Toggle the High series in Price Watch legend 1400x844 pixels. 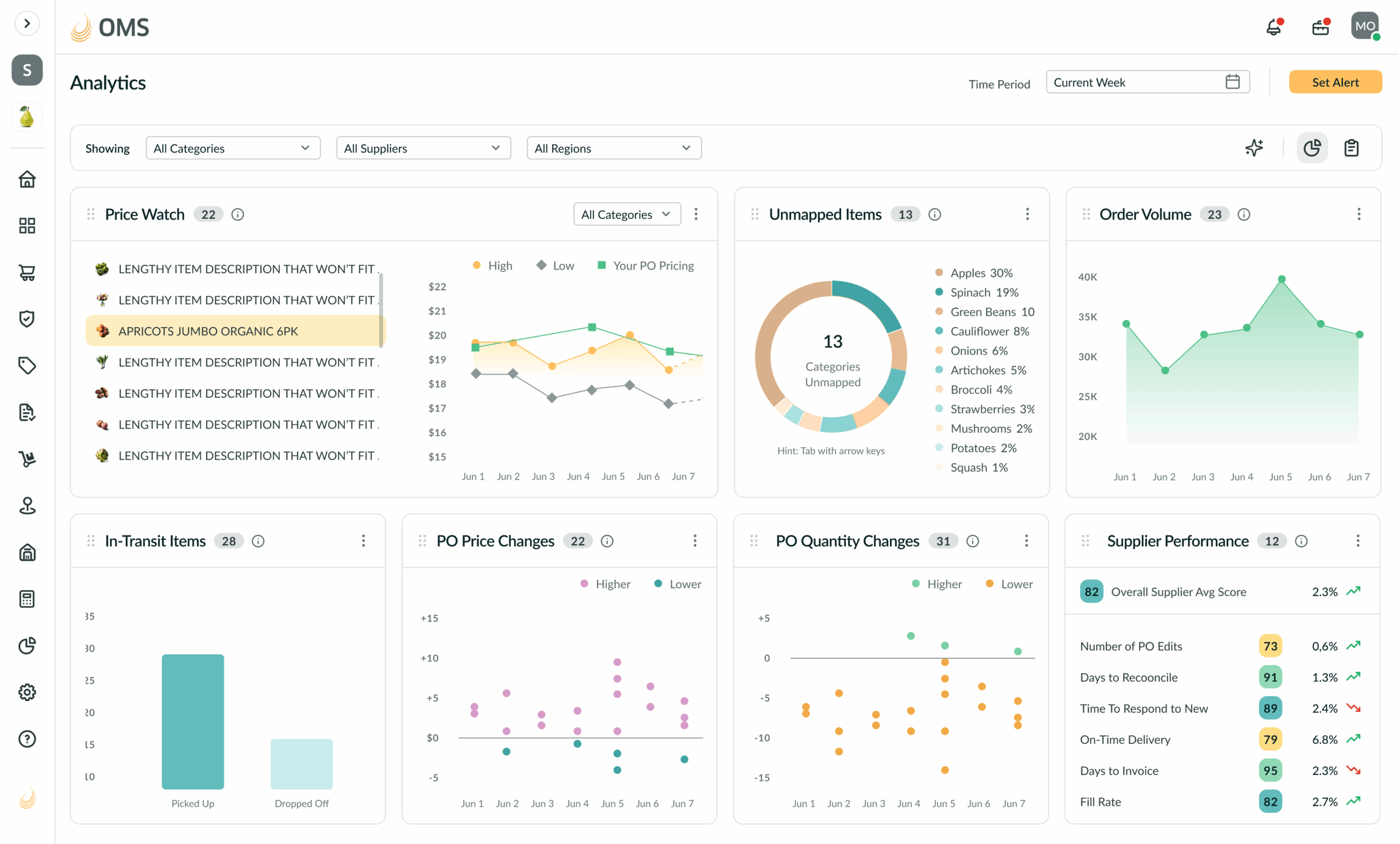coord(492,265)
